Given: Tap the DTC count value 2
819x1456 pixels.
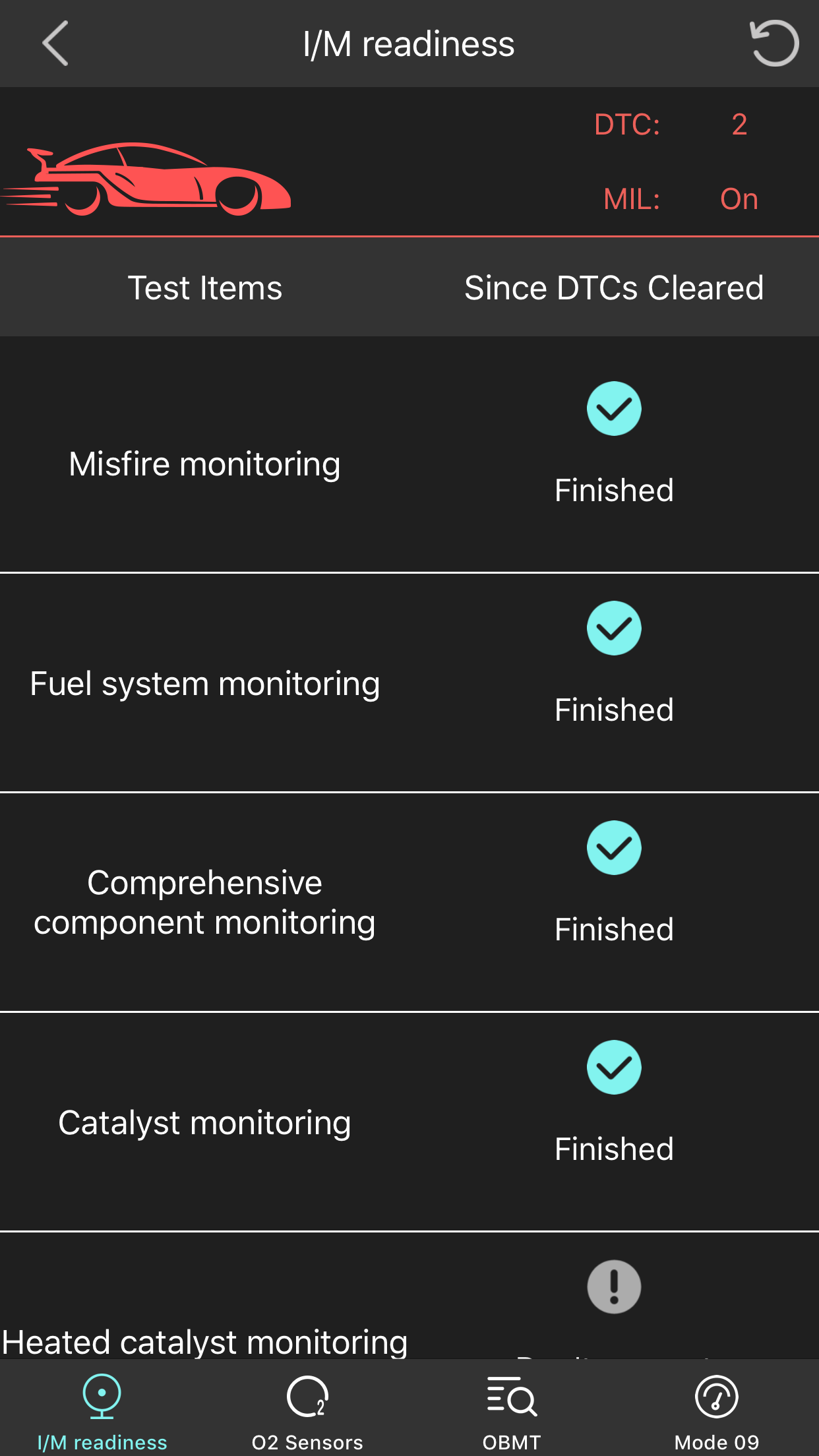Looking at the screenshot, I should [739, 125].
